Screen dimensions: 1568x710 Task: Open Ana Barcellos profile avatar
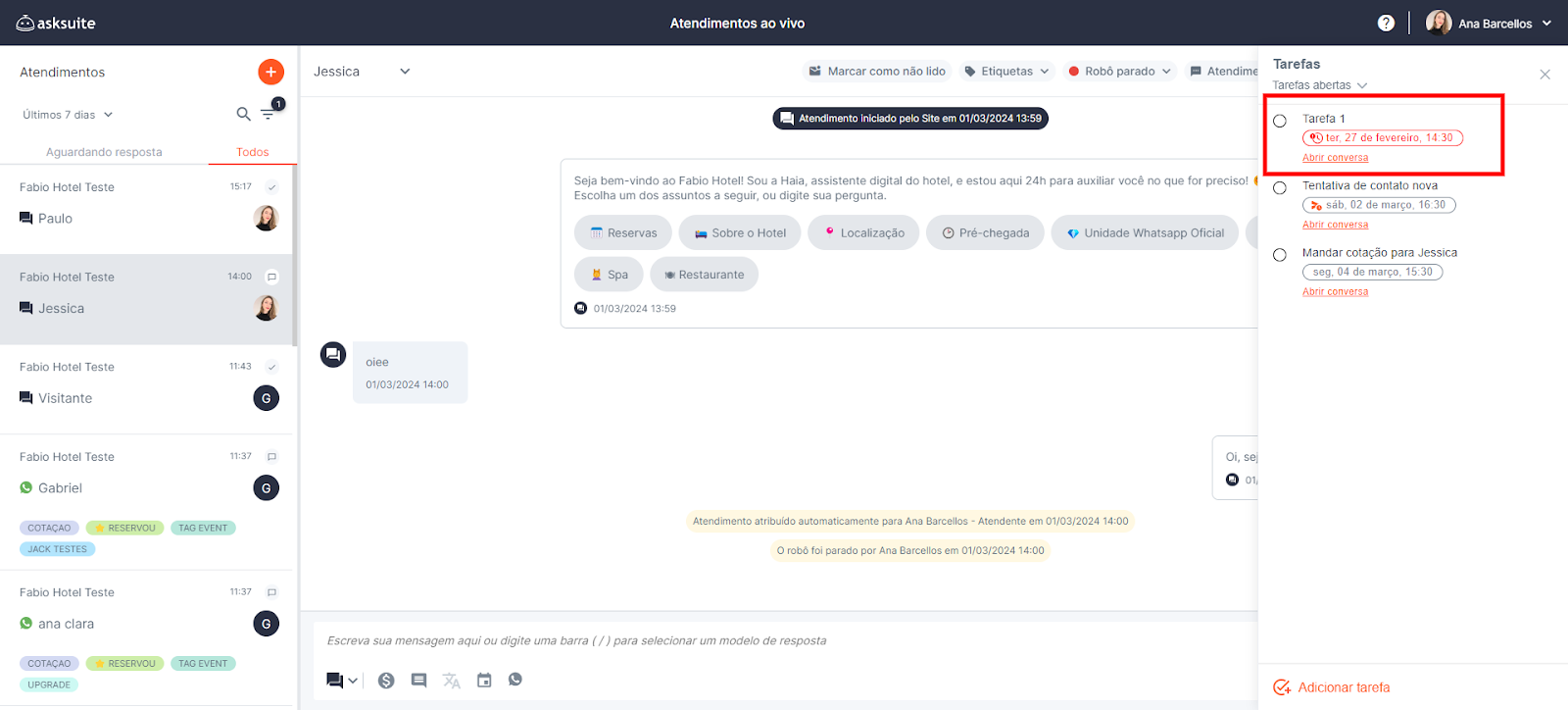[x=1439, y=23]
